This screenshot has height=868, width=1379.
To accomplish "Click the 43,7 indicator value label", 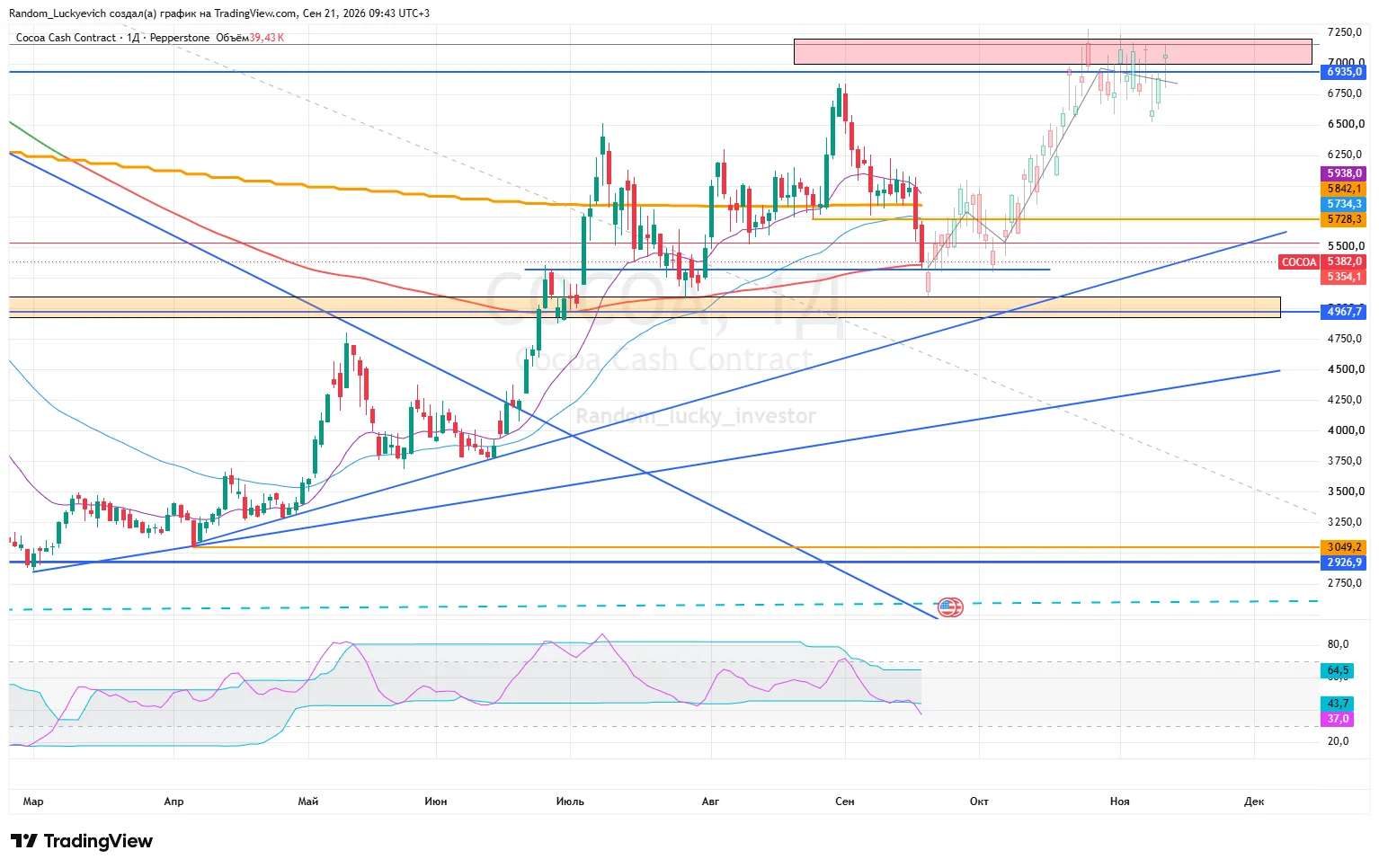I will point(1338,704).
